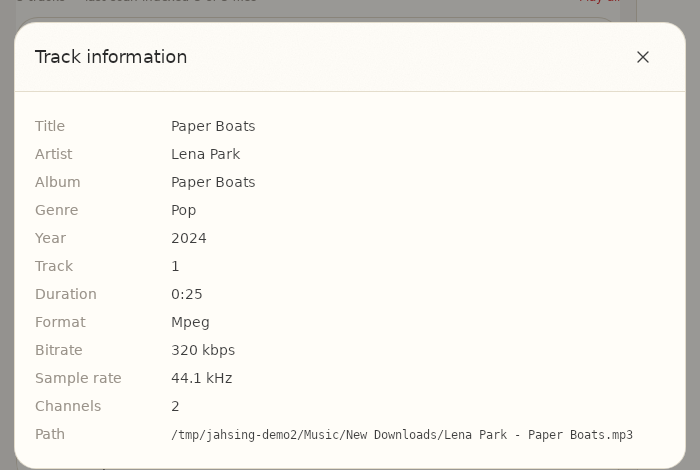Click the 'Track information' dialog heading
The width and height of the screenshot is (700, 470).
pos(111,57)
